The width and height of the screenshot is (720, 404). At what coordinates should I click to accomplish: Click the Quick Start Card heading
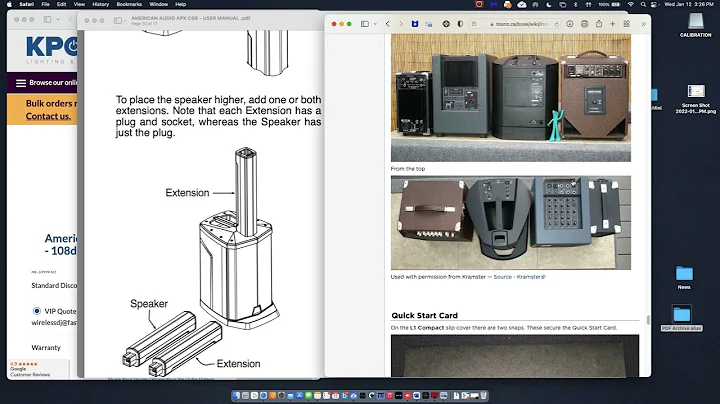[424, 315]
